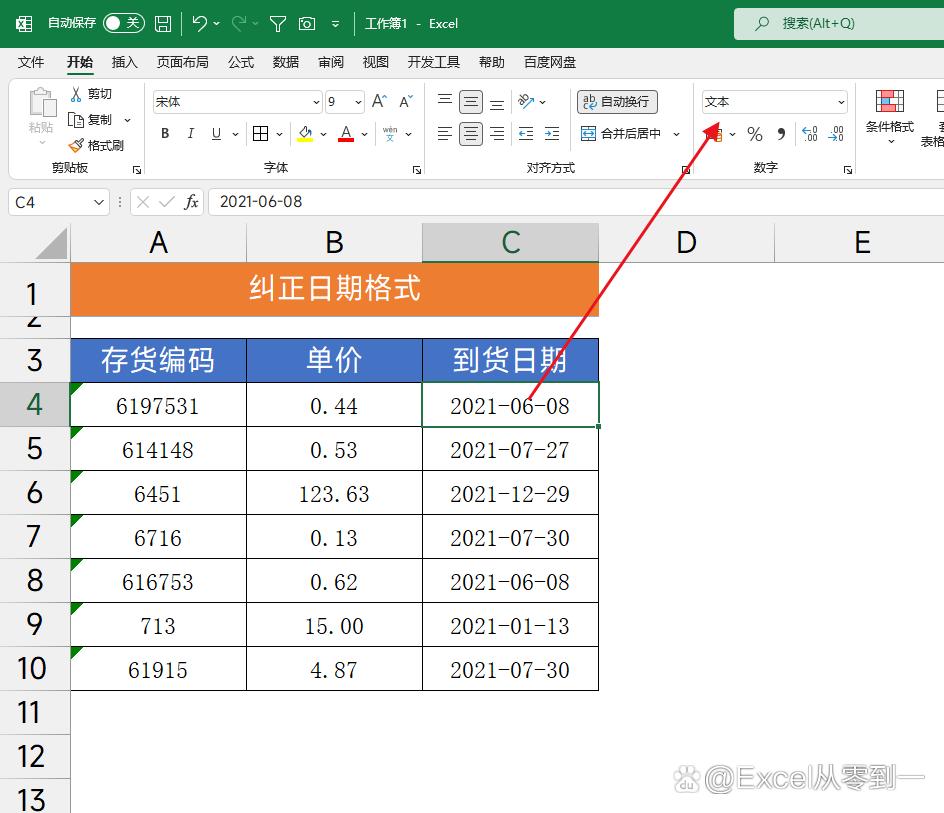Screen dimensions: 944x813
Task: Cut selection with the scissors icon
Action: pos(76,94)
